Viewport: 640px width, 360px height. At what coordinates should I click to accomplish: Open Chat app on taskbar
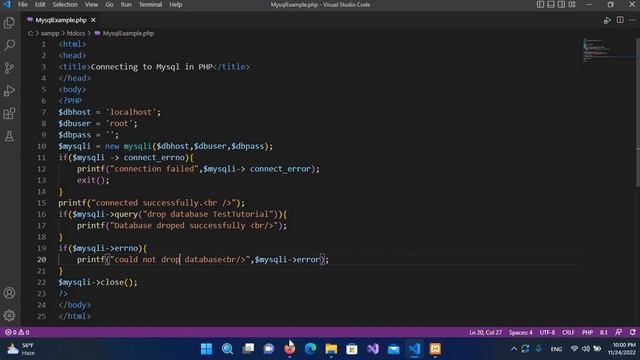point(269,349)
